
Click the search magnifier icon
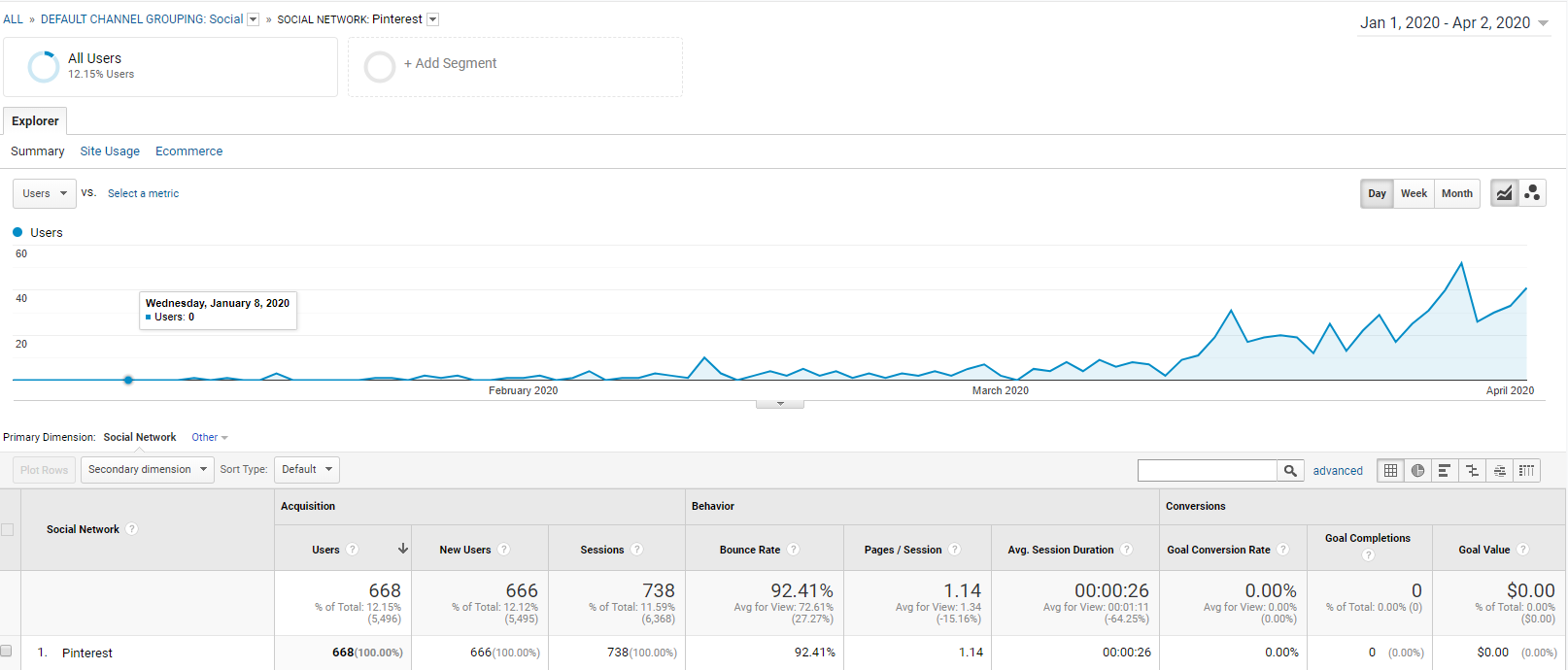1290,470
